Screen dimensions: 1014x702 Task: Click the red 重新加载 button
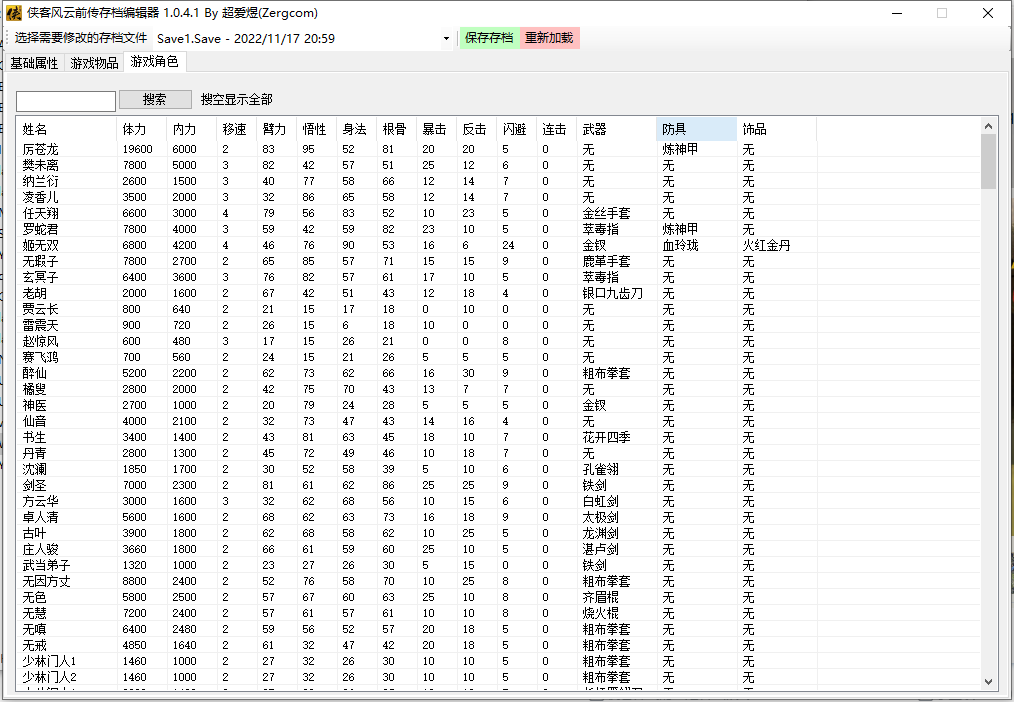coord(549,38)
